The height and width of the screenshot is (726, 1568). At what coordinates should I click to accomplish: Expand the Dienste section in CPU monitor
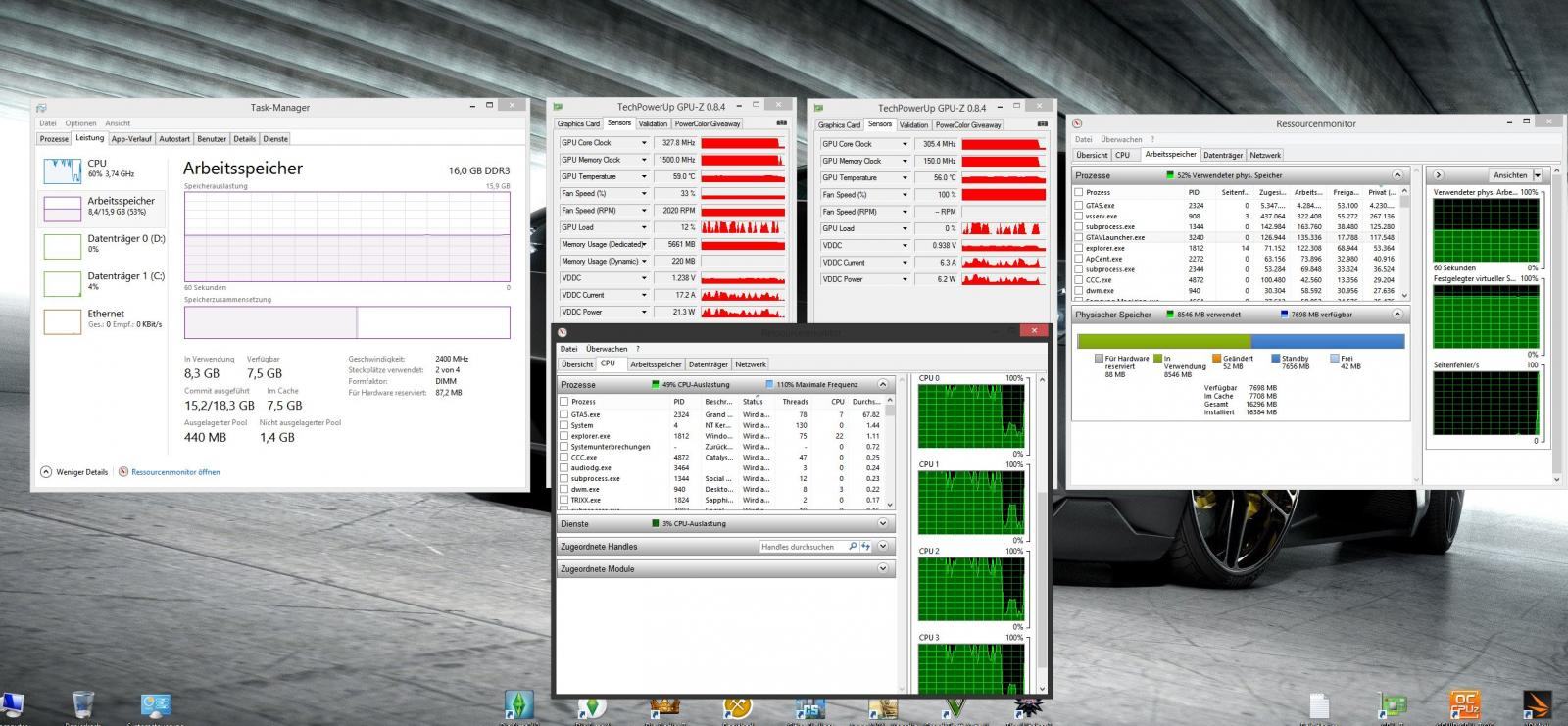click(x=882, y=523)
